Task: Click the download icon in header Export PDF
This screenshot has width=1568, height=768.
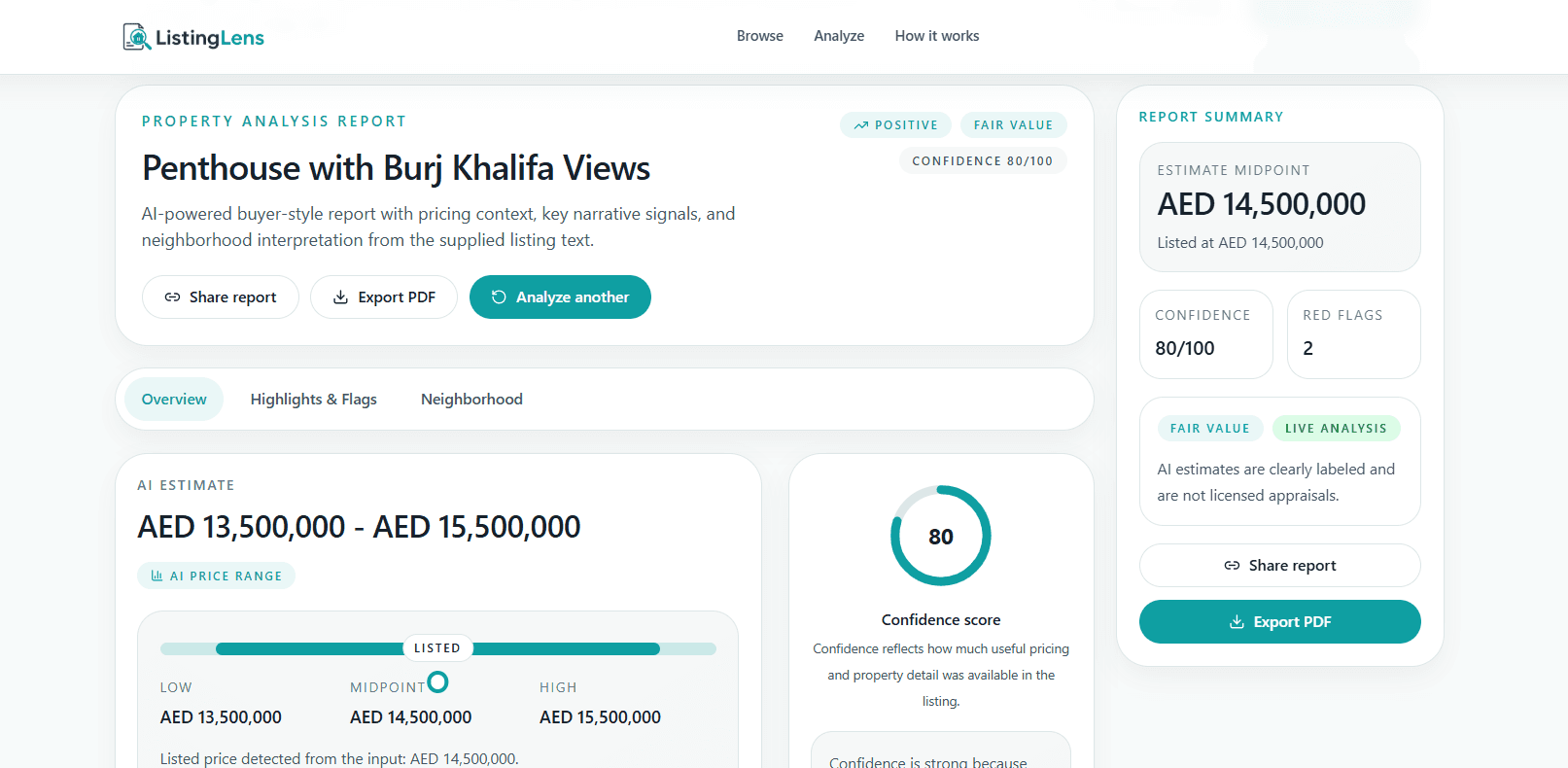Action: tap(340, 297)
